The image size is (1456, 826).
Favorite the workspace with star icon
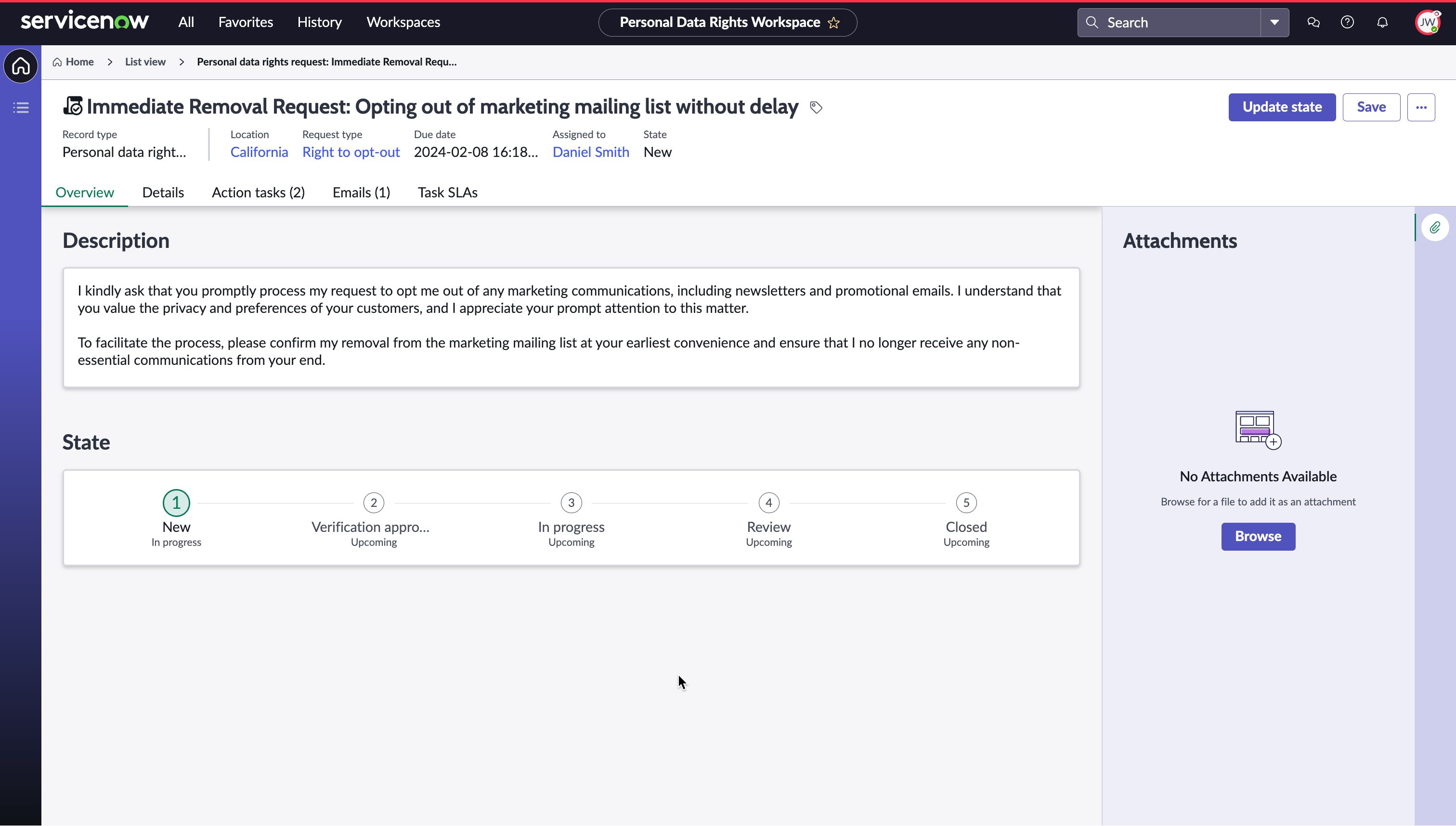833,23
